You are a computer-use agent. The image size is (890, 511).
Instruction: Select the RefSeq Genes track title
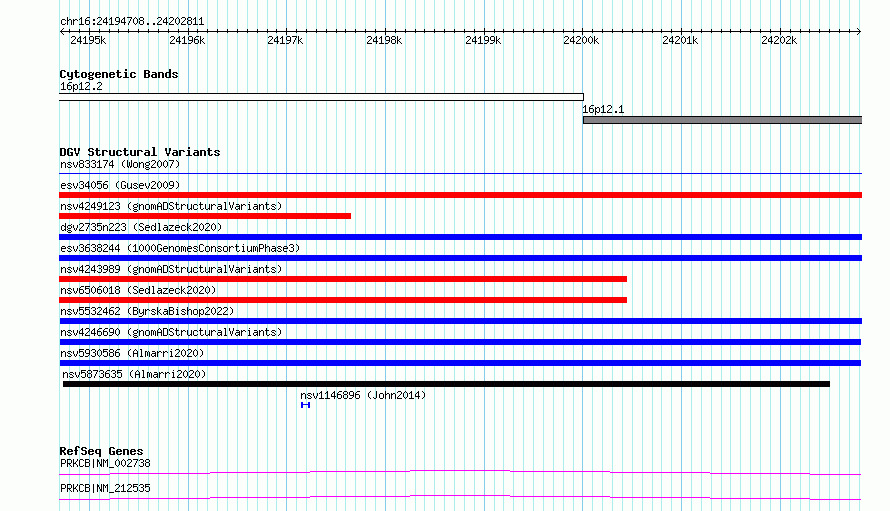[x=101, y=451]
